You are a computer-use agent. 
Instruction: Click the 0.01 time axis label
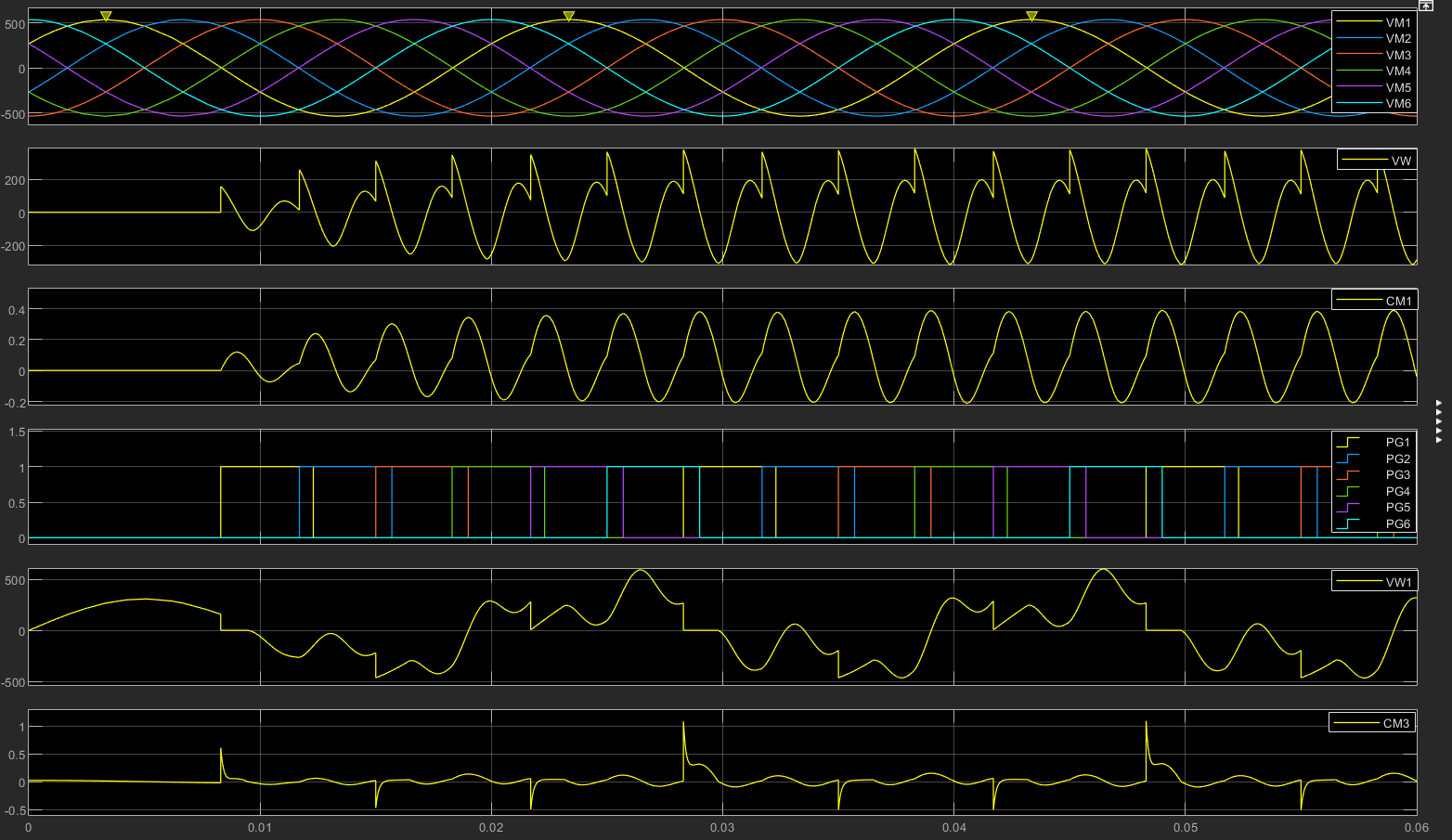point(260,827)
